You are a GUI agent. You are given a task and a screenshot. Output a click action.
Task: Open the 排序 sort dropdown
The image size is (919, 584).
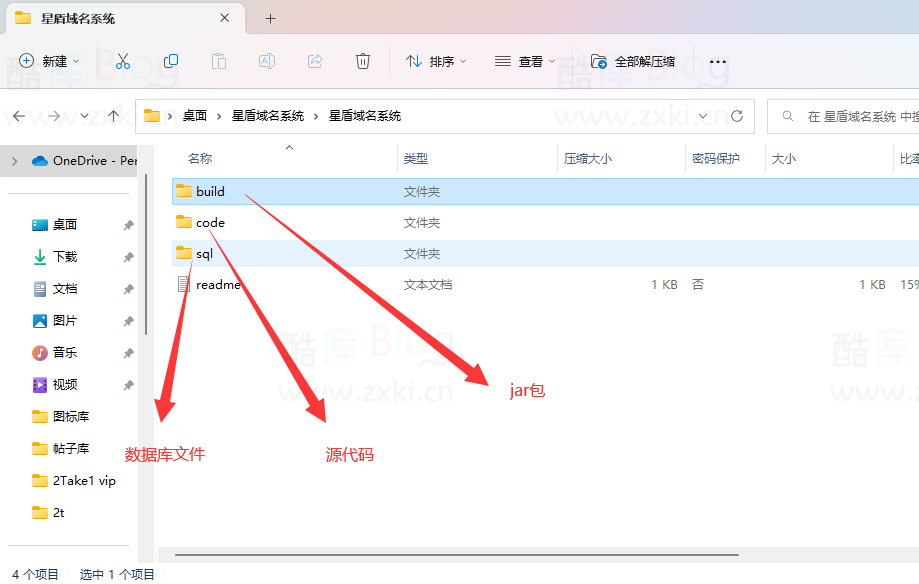pos(436,61)
